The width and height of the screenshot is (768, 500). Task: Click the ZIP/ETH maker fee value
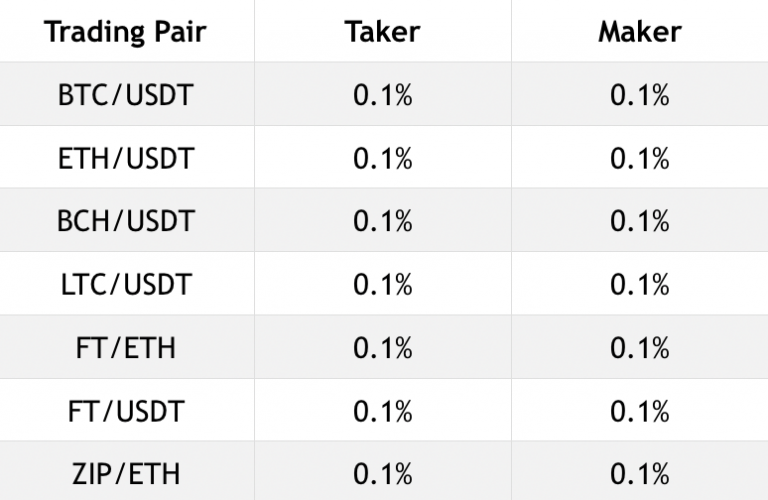coord(640,474)
